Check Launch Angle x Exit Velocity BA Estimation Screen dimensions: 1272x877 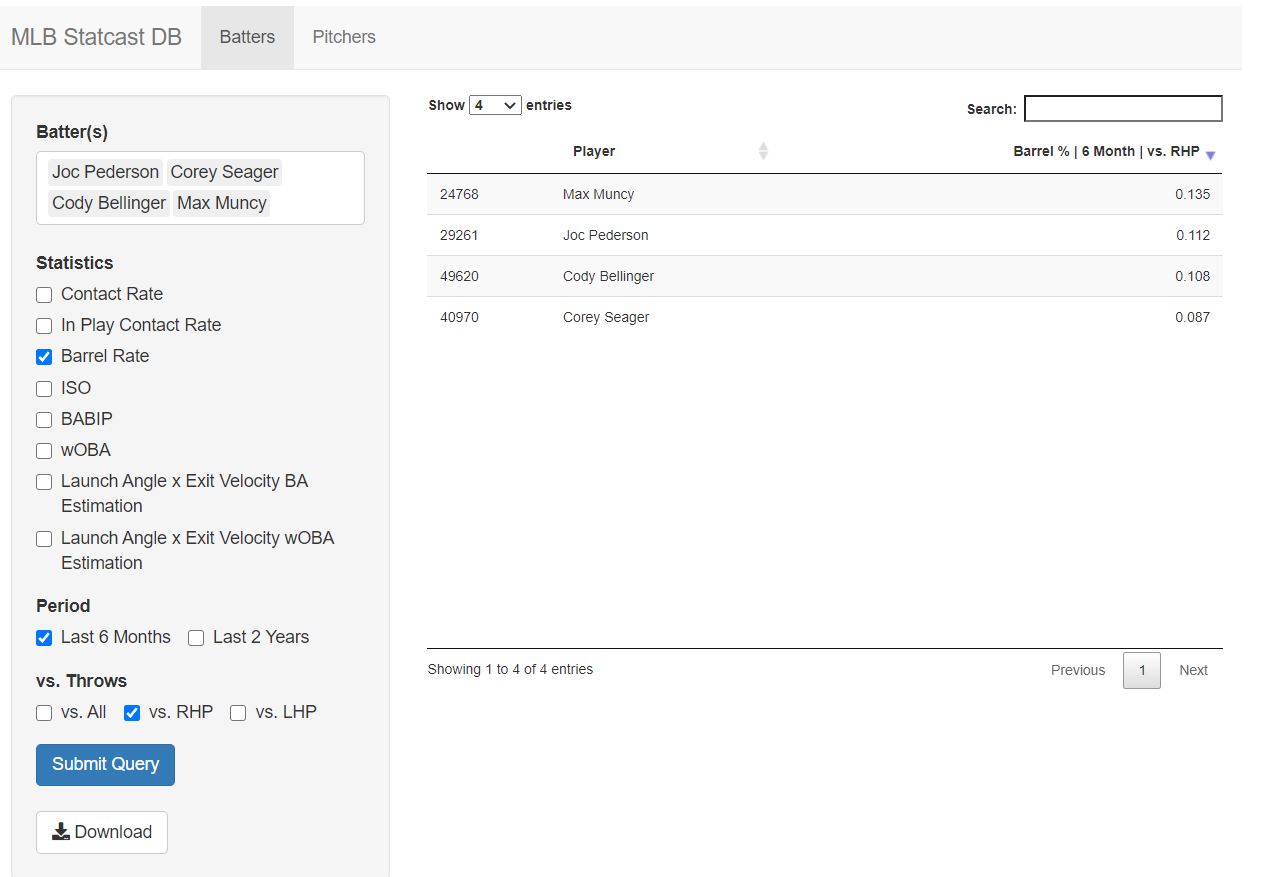44,482
